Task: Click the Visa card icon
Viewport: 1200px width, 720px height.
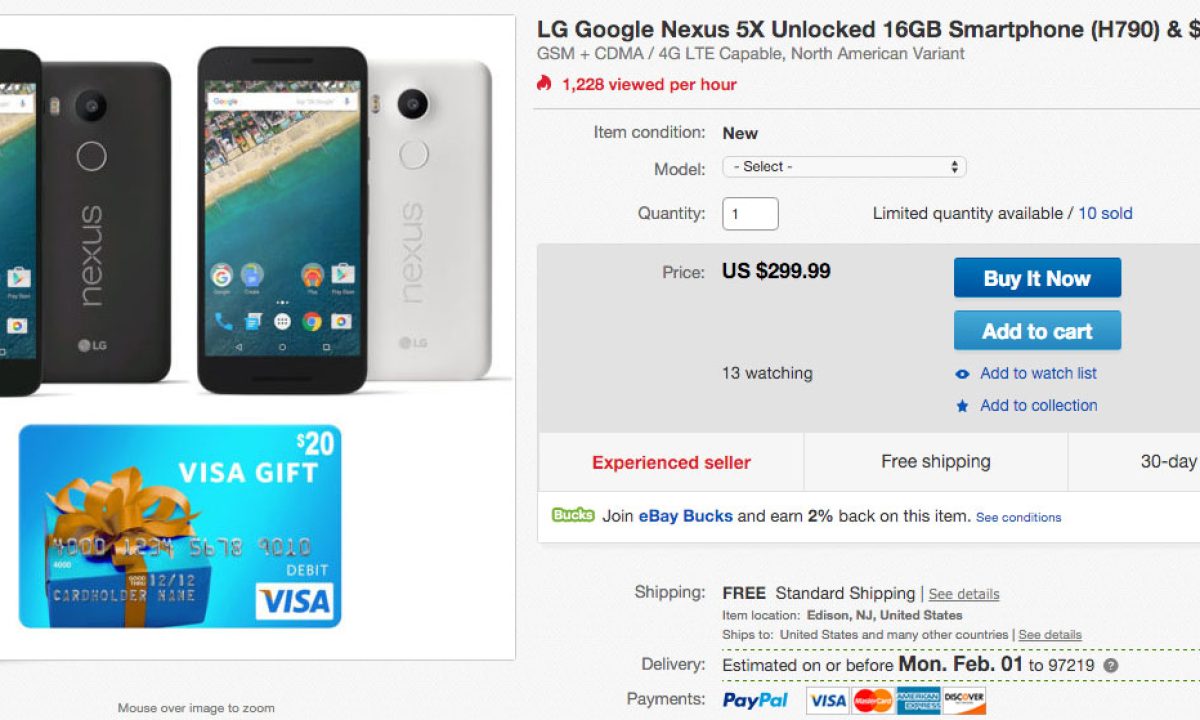Action: [x=827, y=700]
